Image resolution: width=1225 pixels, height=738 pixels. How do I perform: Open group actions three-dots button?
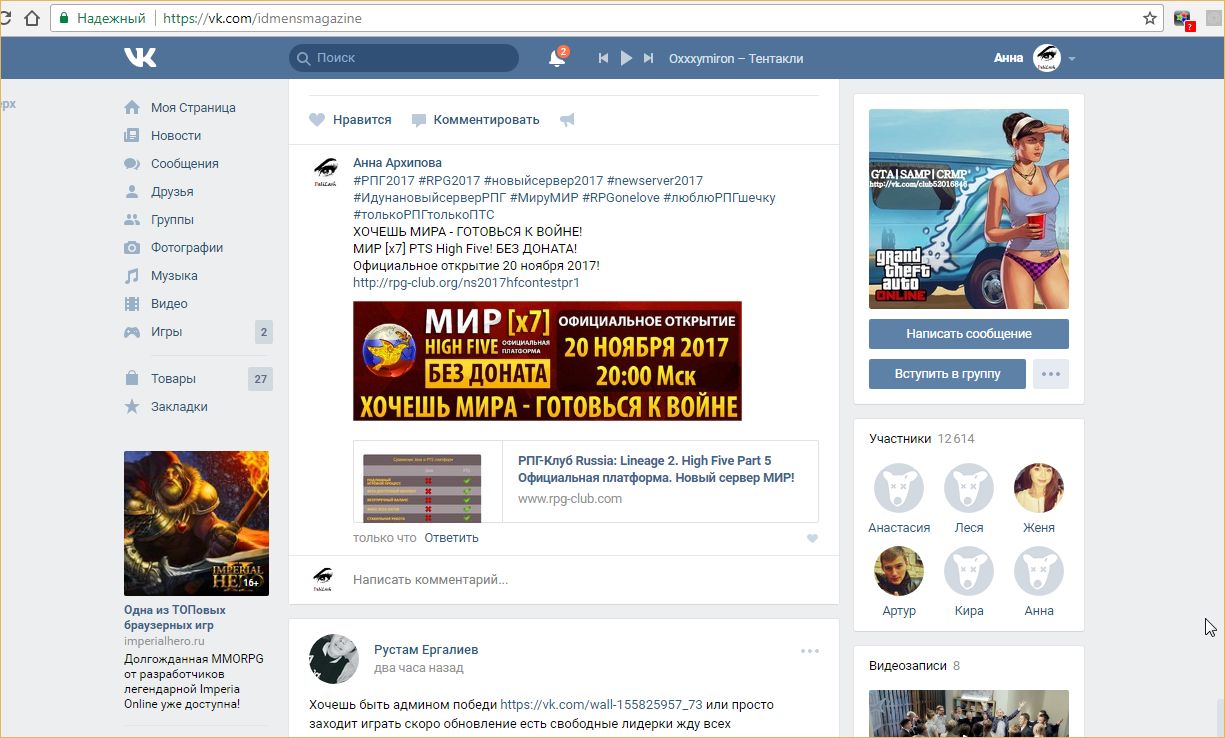point(1050,373)
